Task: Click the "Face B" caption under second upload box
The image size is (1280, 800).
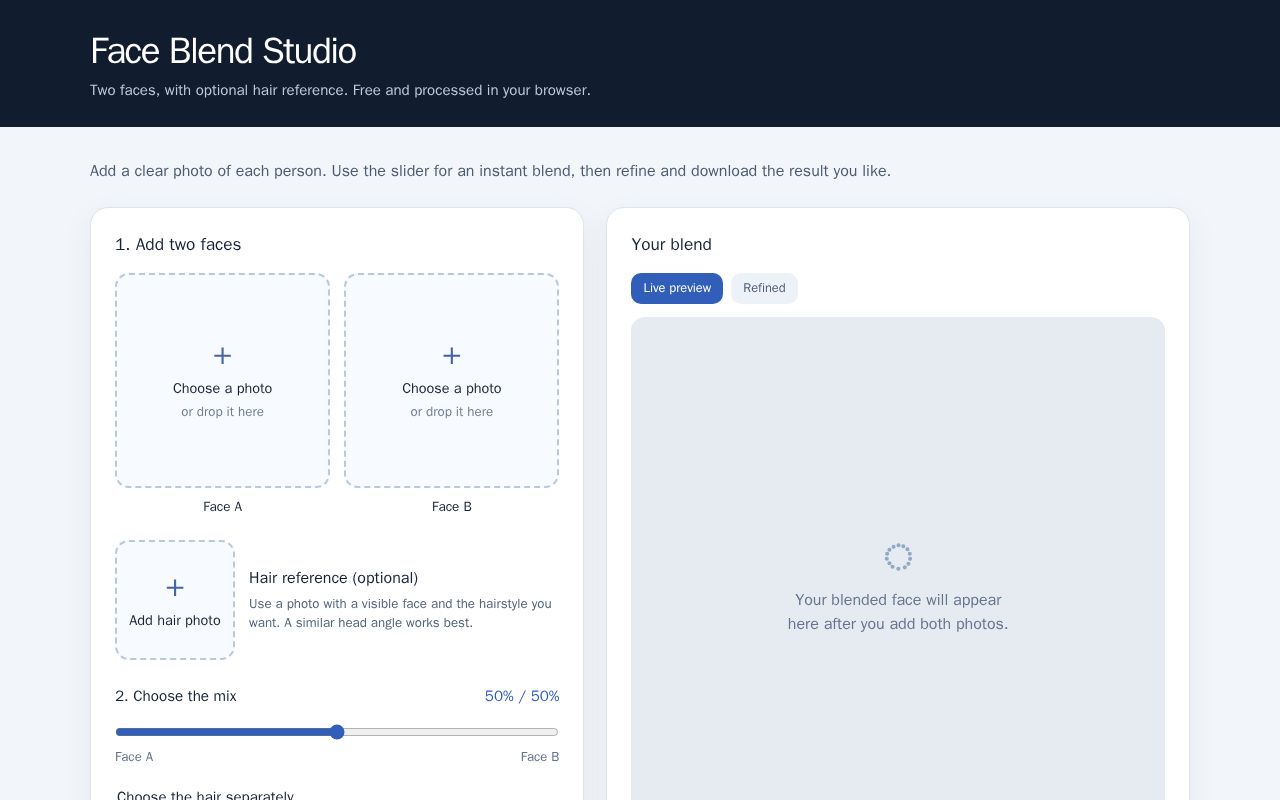Action: 452,507
